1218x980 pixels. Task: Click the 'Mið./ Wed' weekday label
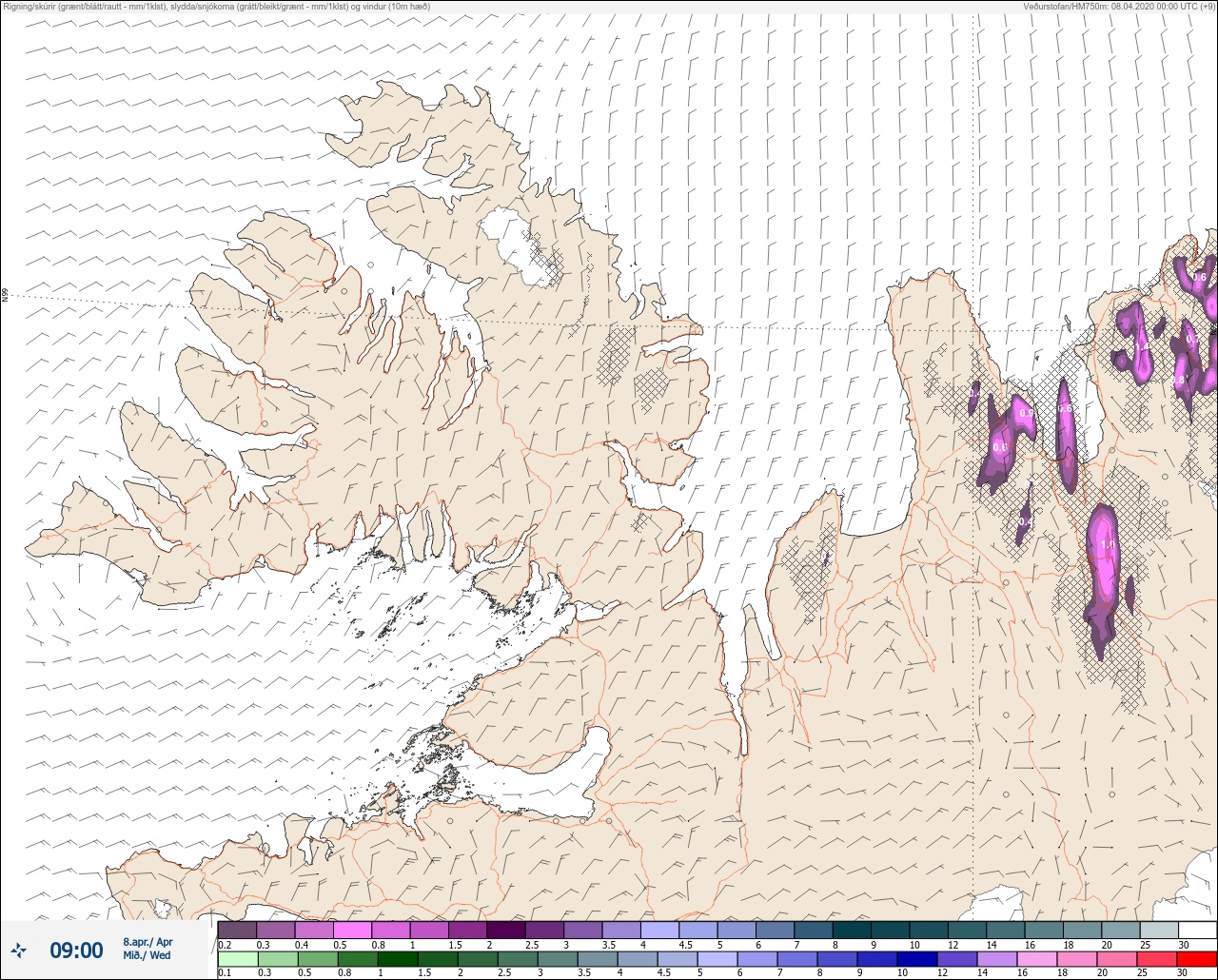point(147,955)
